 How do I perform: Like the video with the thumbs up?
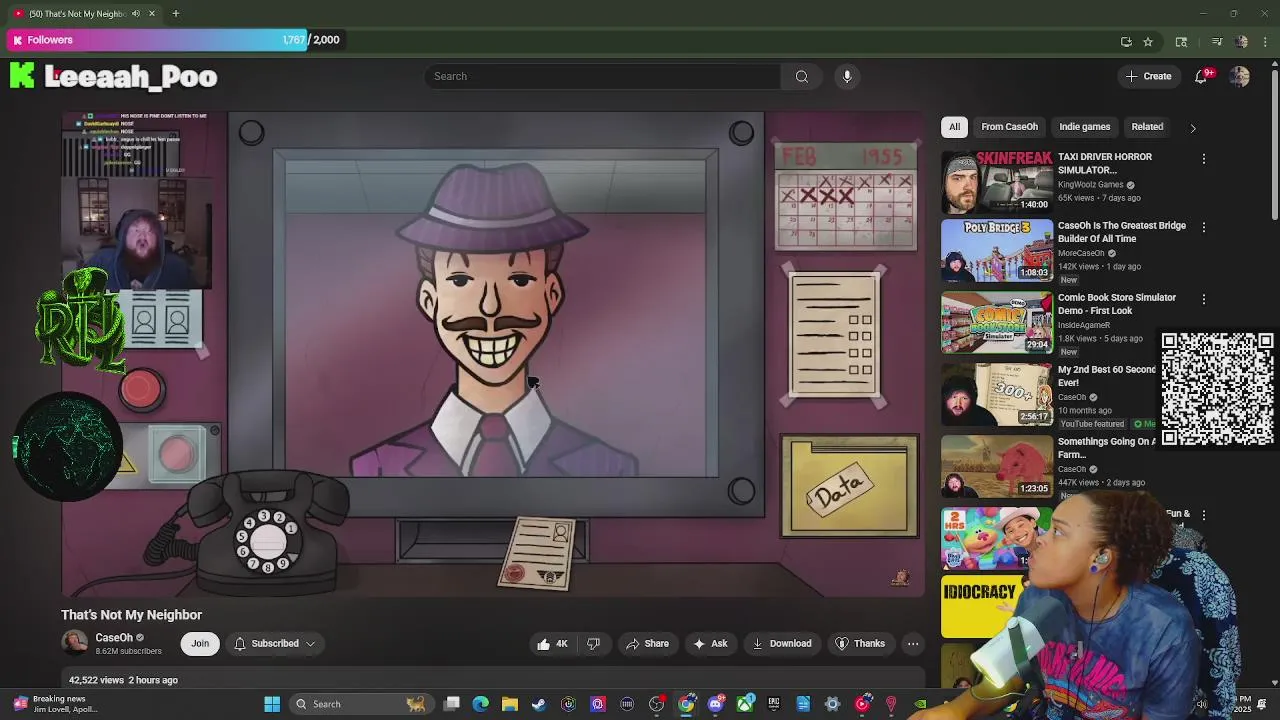(x=552, y=644)
